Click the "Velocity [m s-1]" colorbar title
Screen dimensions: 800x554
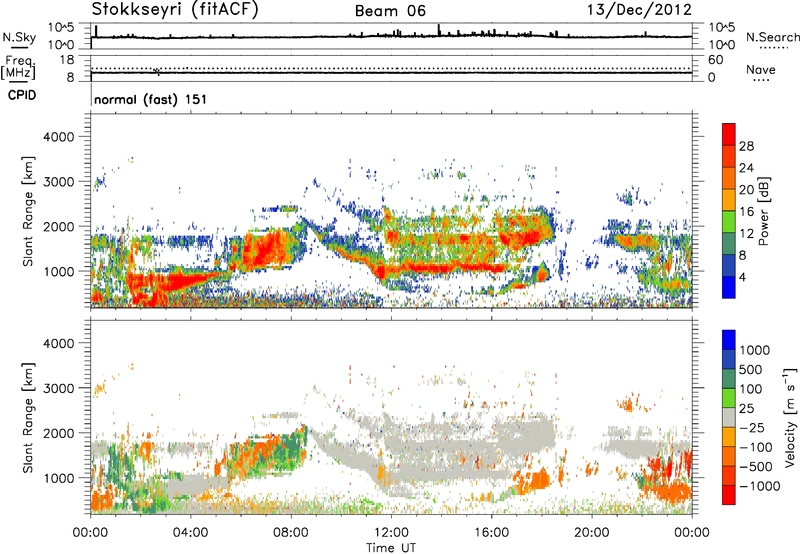[x=790, y=417]
